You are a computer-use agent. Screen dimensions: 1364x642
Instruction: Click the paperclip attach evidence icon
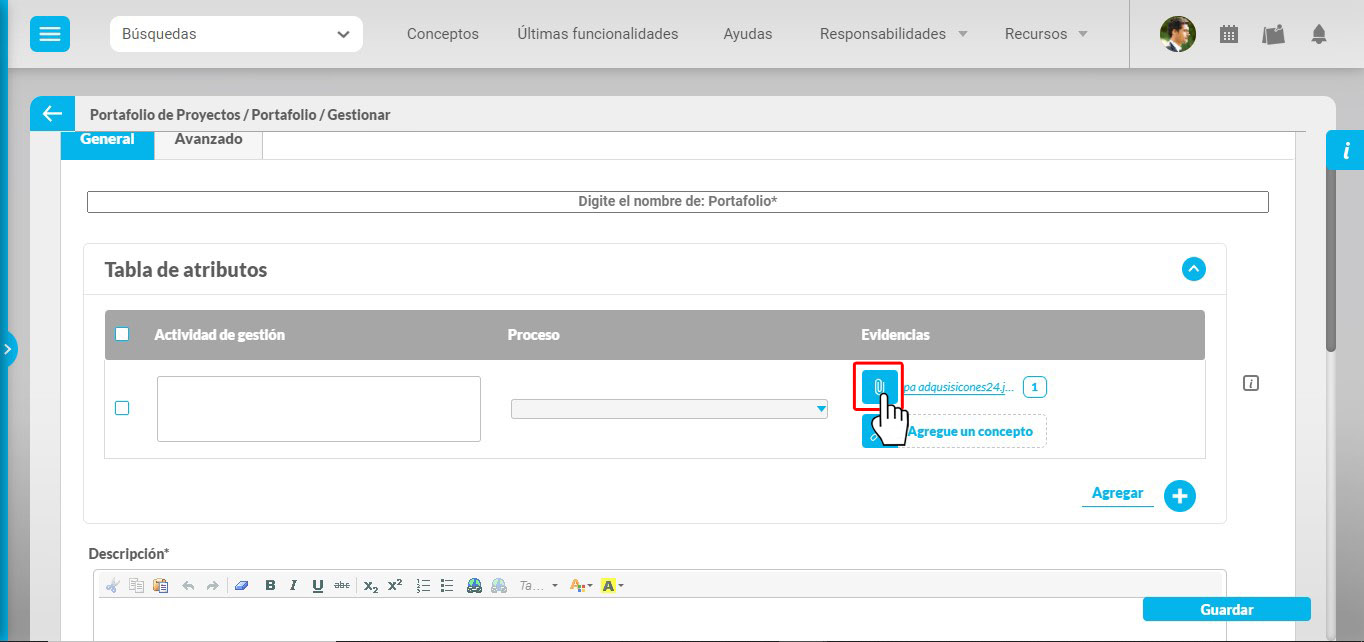point(879,386)
